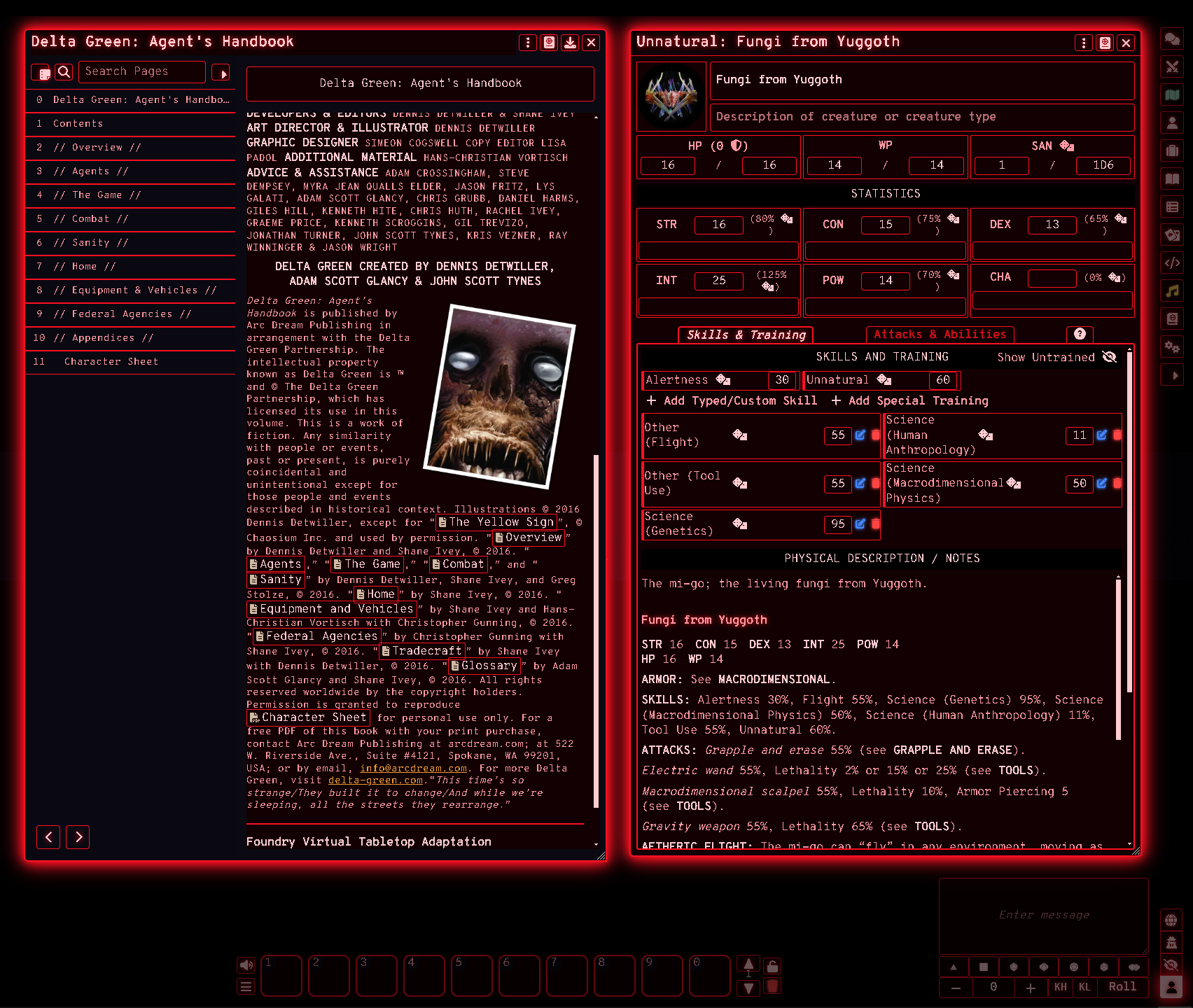1193x1008 pixels.
Task: Toggle Show Untrained eye-slash icon
Action: (1109, 357)
